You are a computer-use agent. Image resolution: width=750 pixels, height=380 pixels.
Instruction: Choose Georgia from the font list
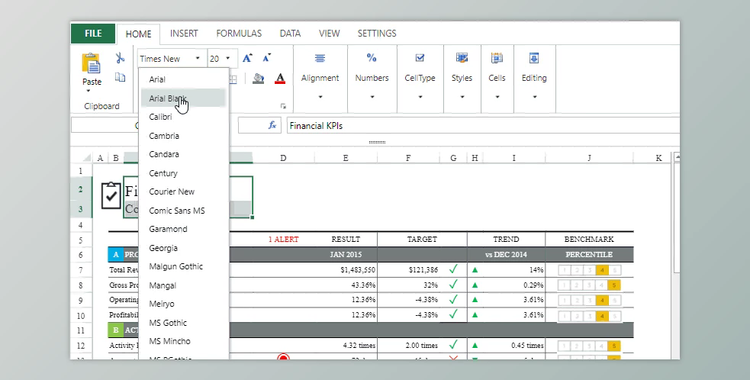click(183, 248)
